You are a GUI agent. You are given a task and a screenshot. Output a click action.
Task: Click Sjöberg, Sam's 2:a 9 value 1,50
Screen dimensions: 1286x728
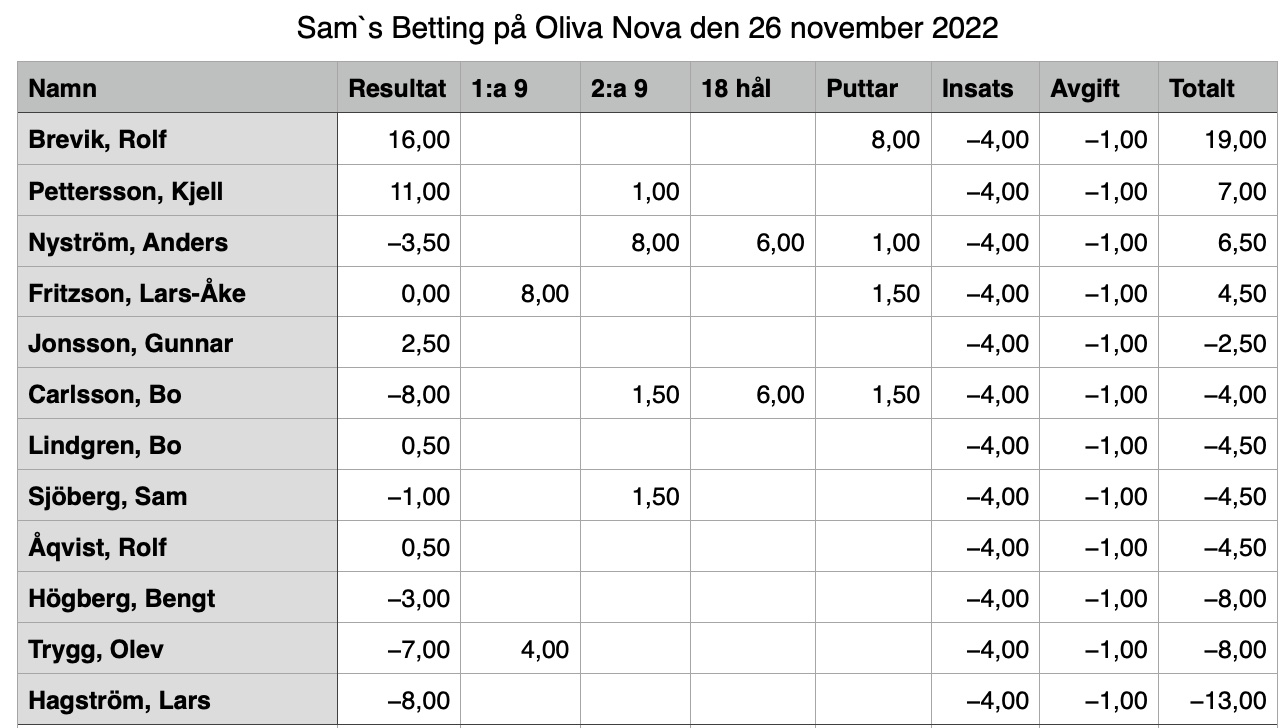(x=634, y=497)
